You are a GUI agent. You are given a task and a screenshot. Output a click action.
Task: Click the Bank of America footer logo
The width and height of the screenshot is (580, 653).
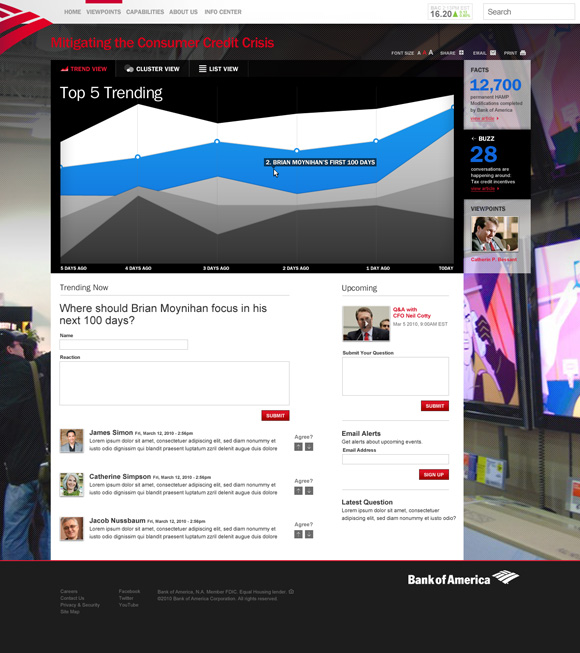(463, 578)
